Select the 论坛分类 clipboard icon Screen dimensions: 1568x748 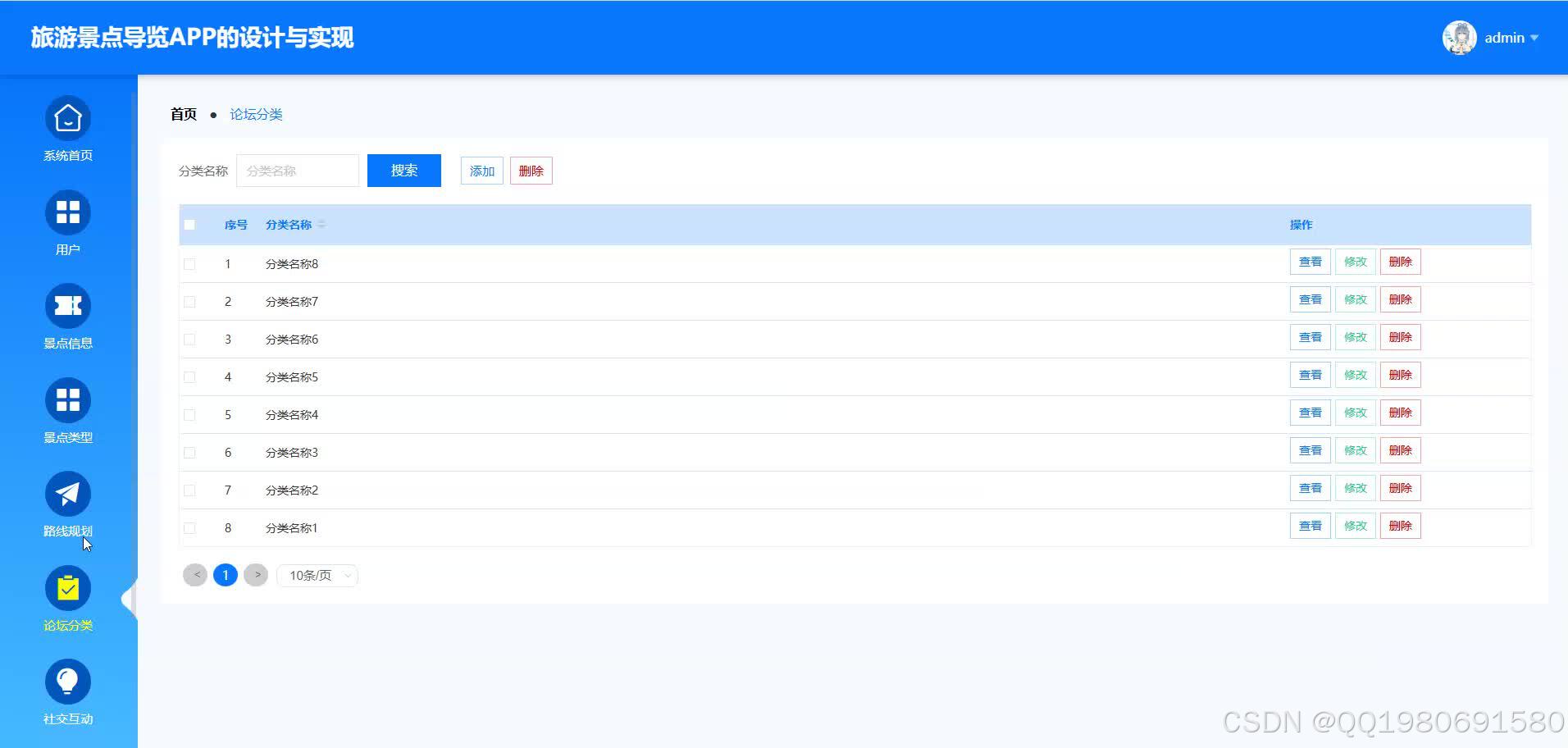[x=68, y=588]
